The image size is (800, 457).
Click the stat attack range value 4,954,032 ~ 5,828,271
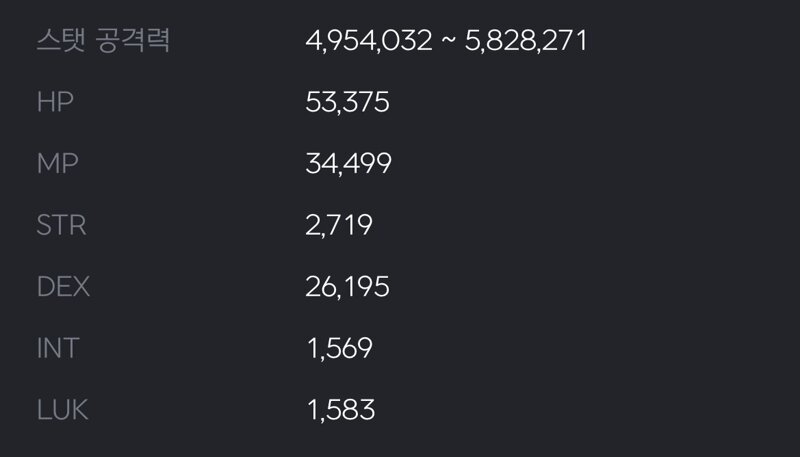tap(446, 40)
